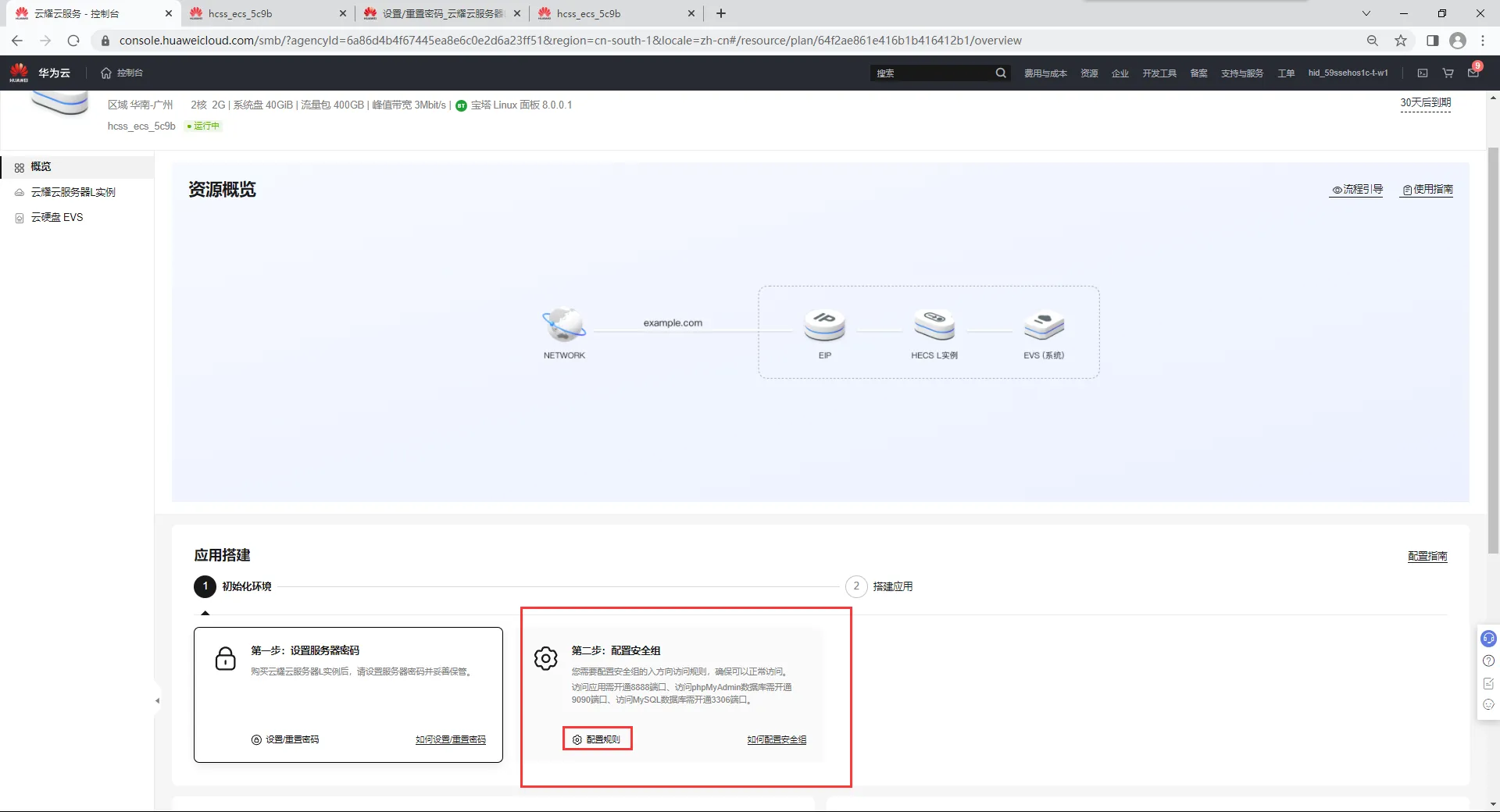Click the lock icon in the password step card
The image size is (1500, 812).
coord(226,659)
